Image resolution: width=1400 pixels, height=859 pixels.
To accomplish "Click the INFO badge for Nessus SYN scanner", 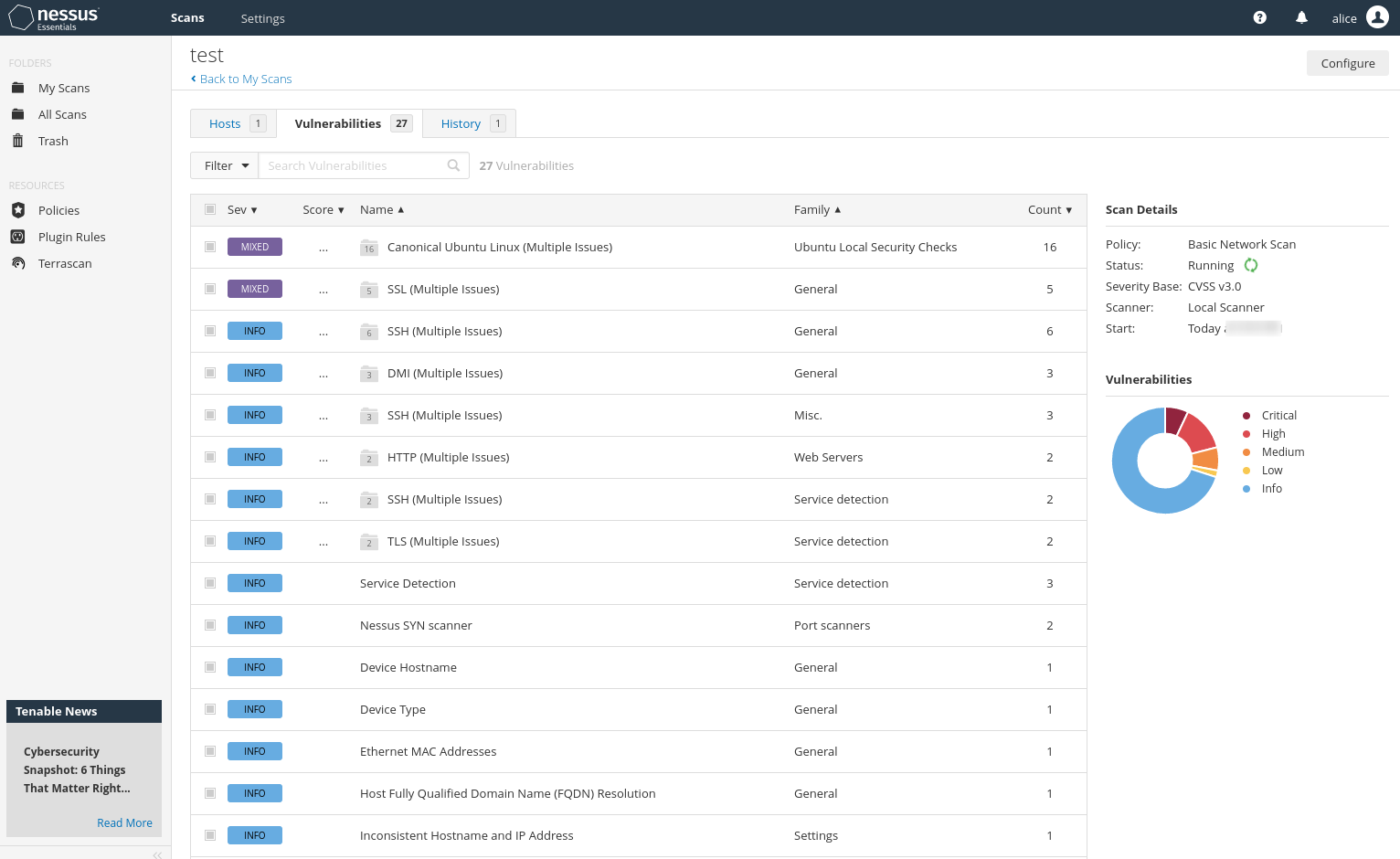I will click(255, 625).
